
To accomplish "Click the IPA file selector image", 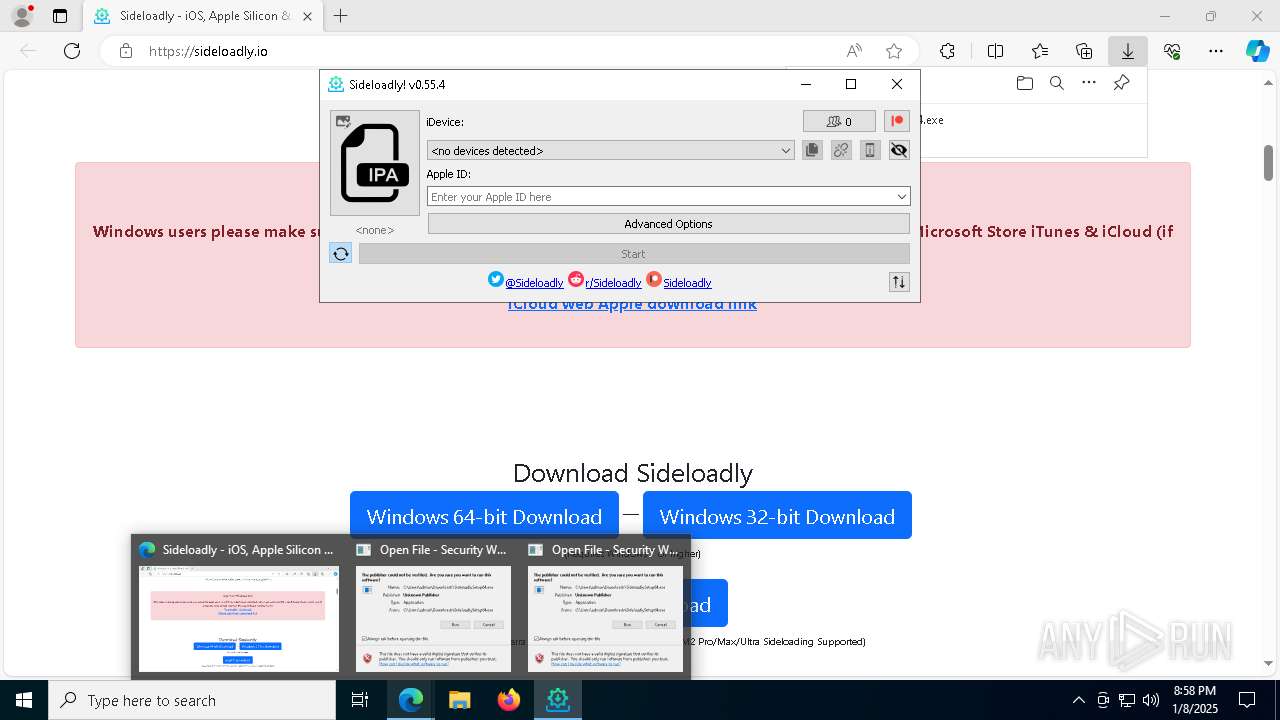I will (x=375, y=163).
